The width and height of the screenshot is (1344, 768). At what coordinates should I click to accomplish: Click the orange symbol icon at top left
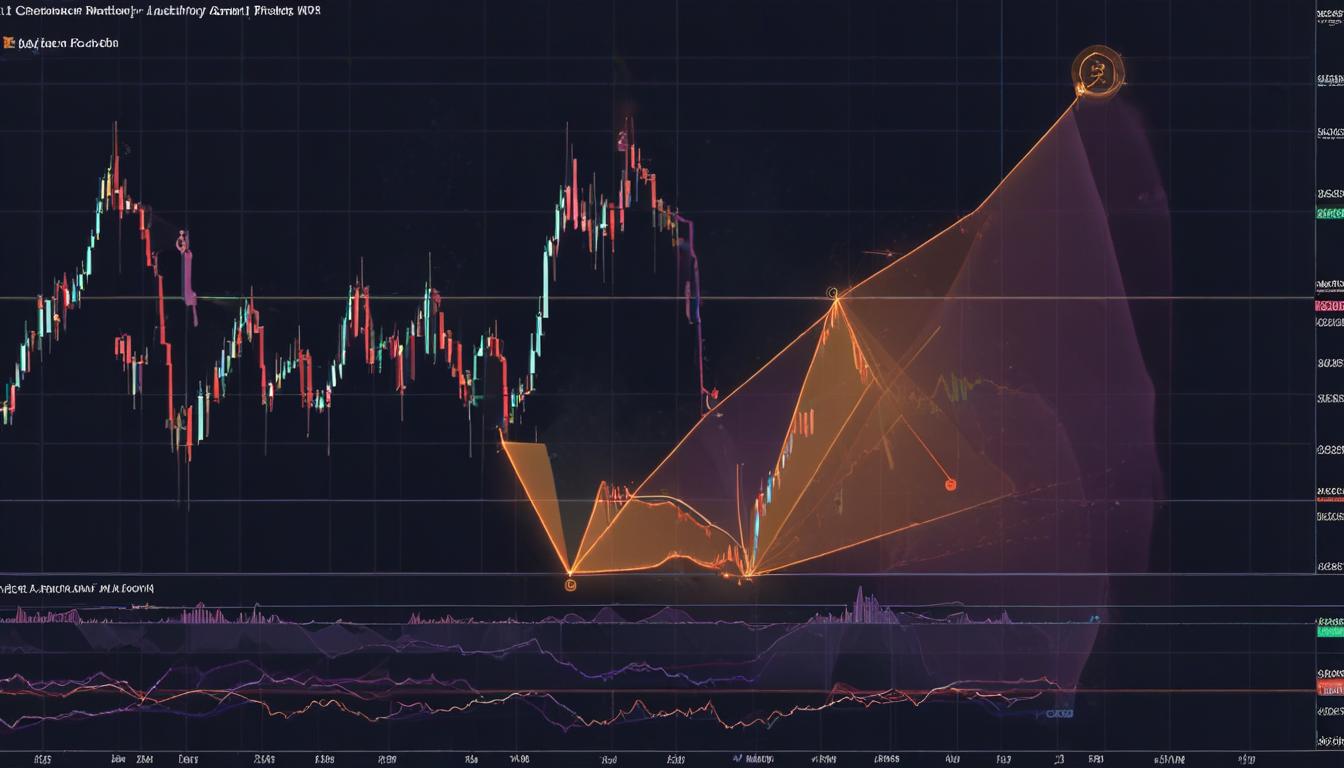pos(9,44)
